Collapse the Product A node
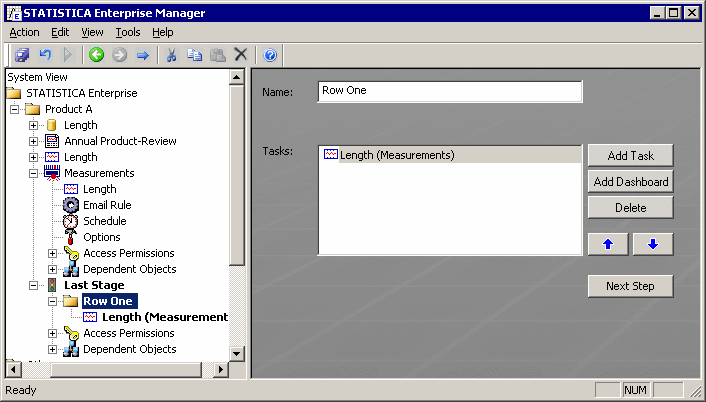 pos(14,109)
